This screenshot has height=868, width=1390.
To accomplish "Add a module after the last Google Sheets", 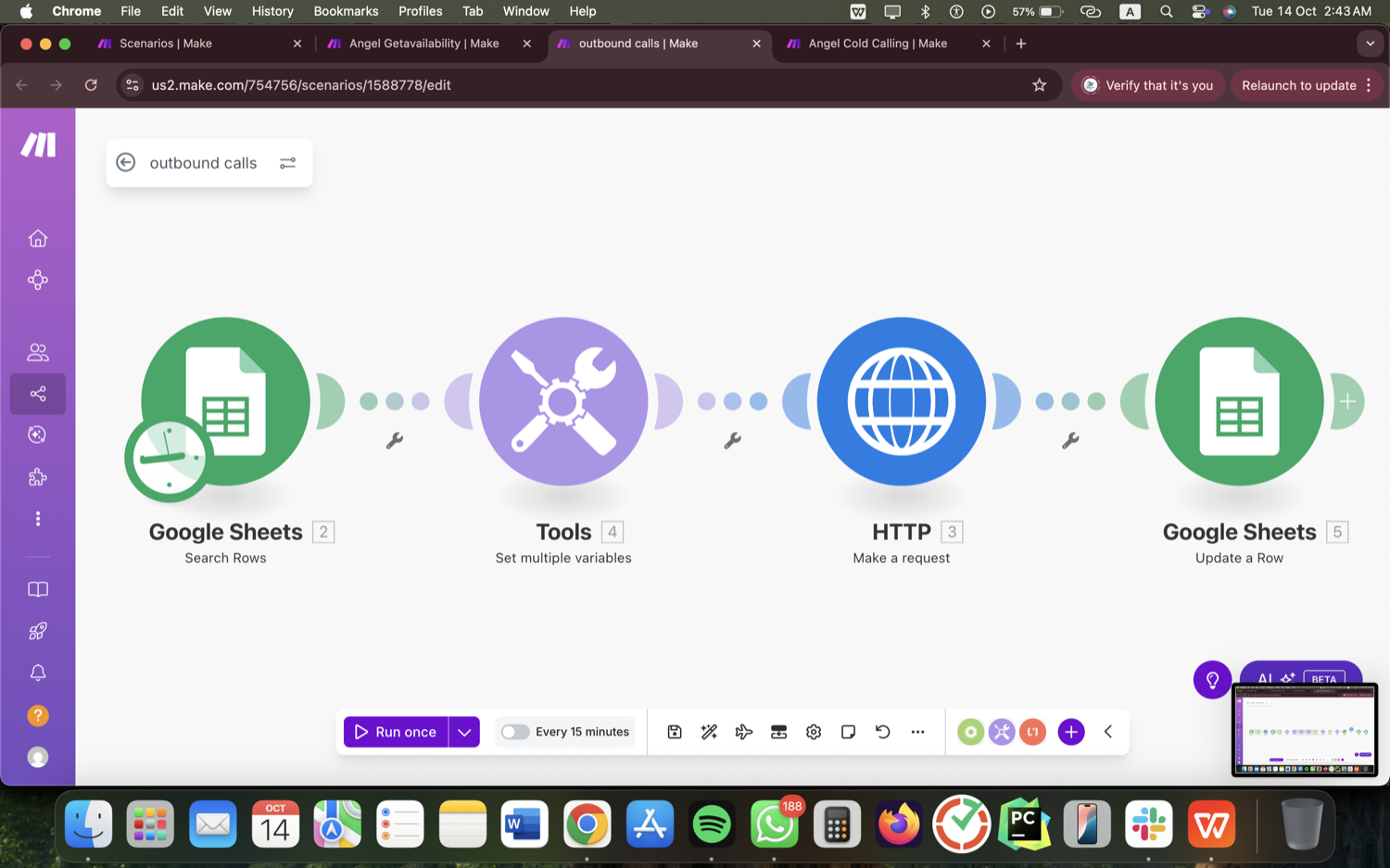I will [1347, 401].
